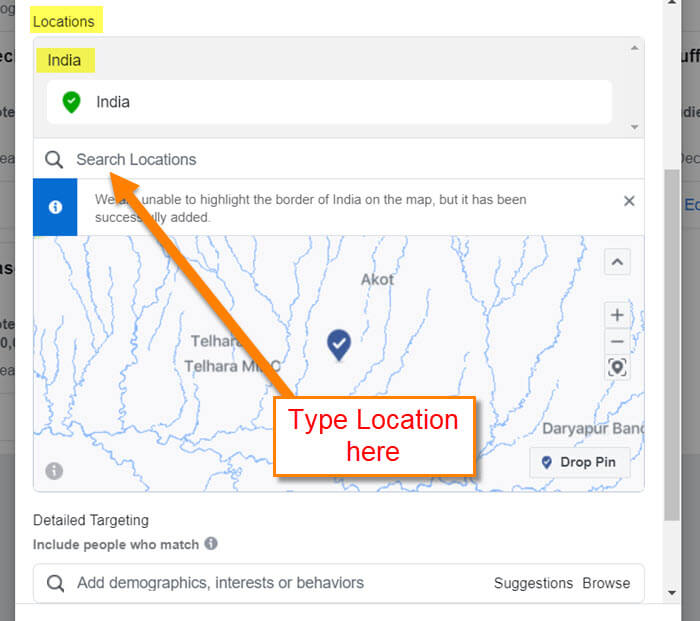The height and width of the screenshot is (621, 700).
Task: Click the gray info icon at the map's corner
Action: [x=54, y=471]
